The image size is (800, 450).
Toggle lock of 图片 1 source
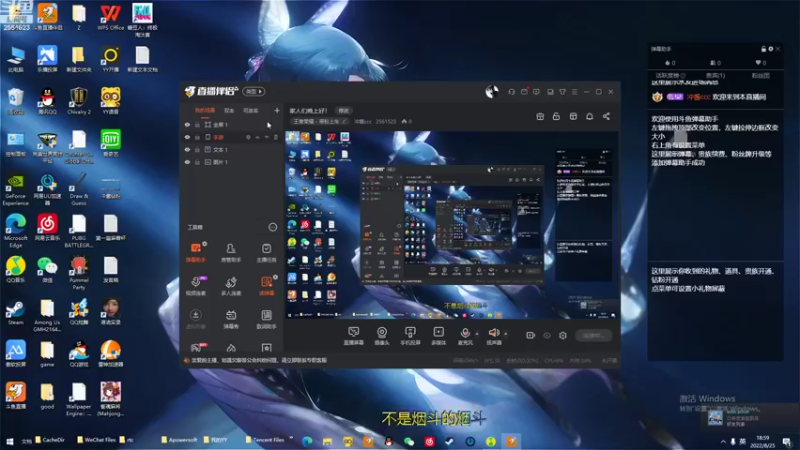(197, 162)
